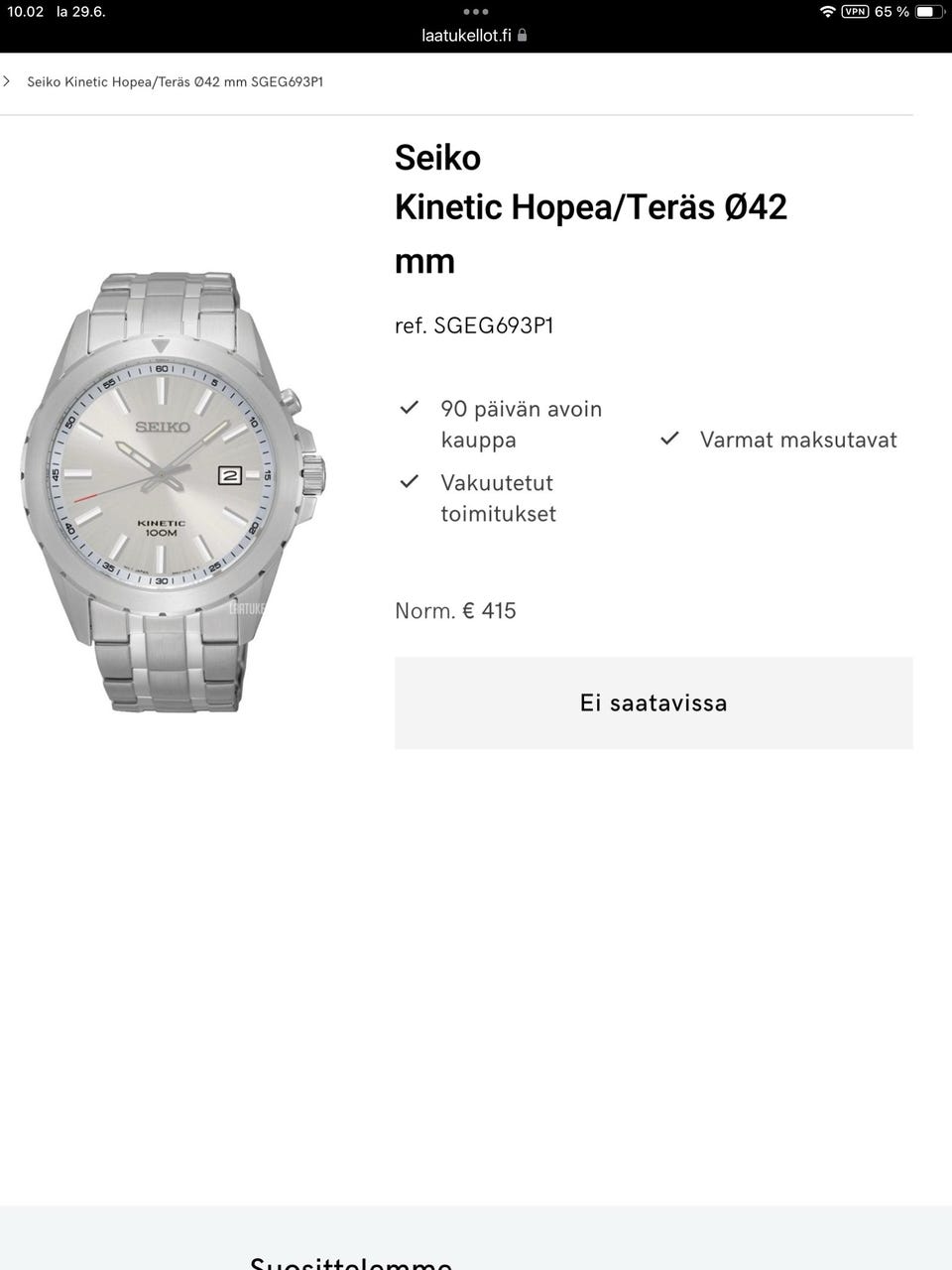Viewport: 952px width, 1270px height.
Task: Click the checkmark beside 90 päivän avoin kauppa
Action: click(409, 408)
